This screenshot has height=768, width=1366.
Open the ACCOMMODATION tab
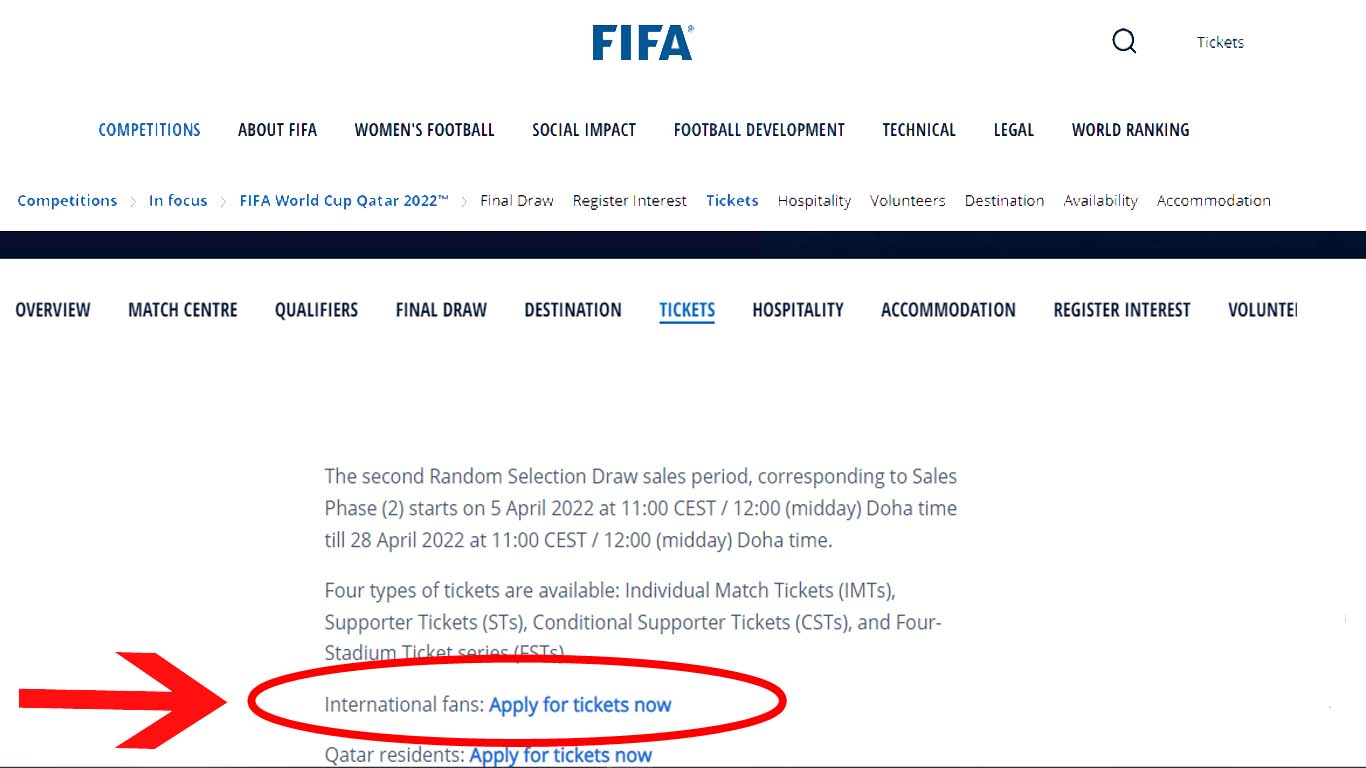click(x=948, y=310)
